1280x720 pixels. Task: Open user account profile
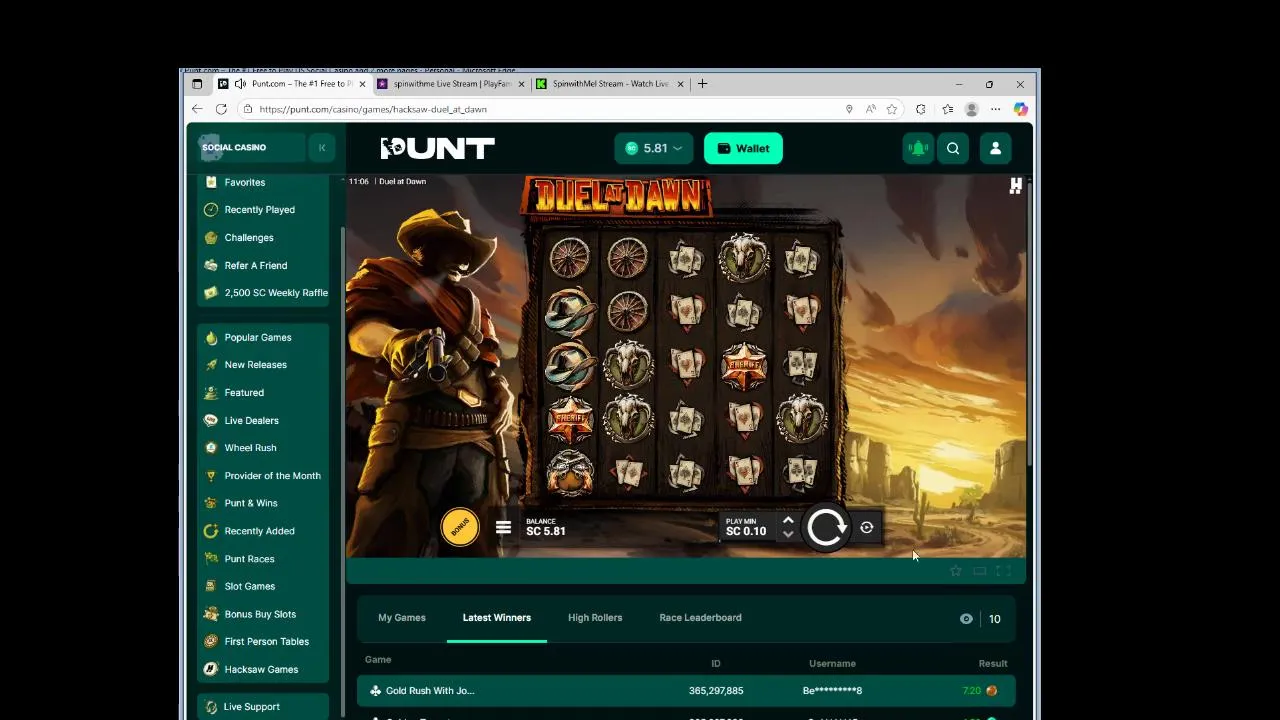click(995, 148)
